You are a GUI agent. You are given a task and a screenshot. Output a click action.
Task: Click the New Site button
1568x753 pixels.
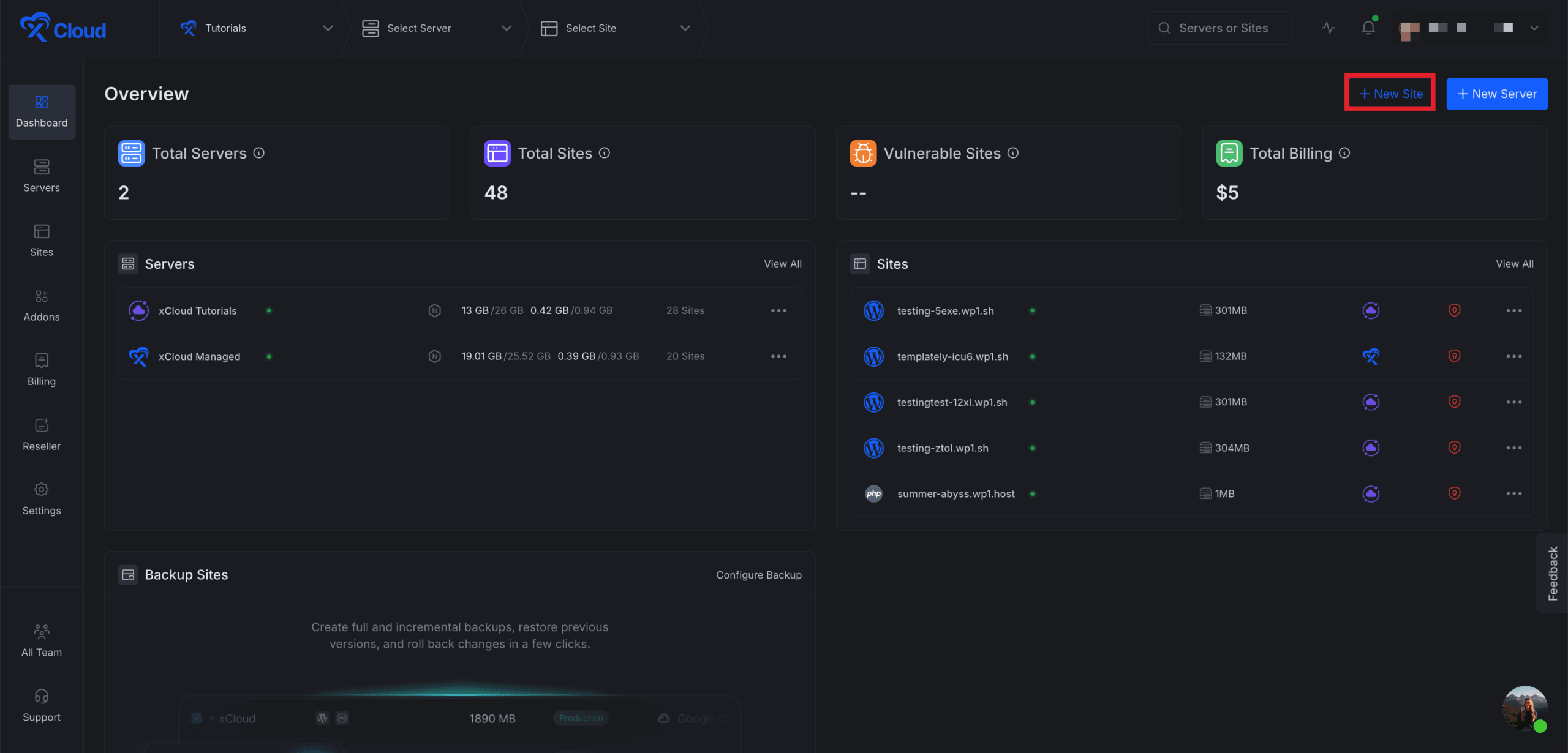(1390, 93)
